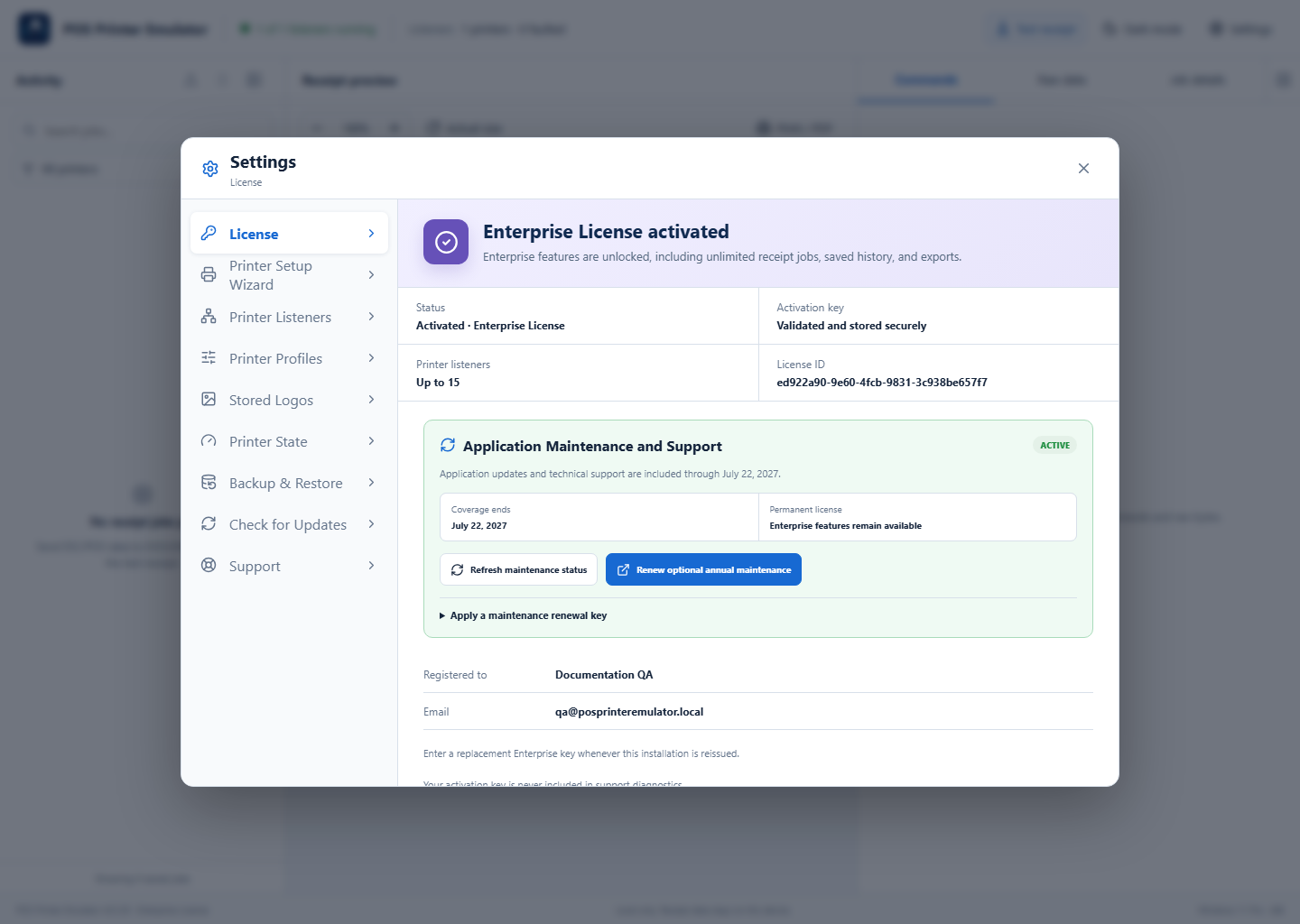Click the Maintenance and Support sync icon

coord(448,445)
